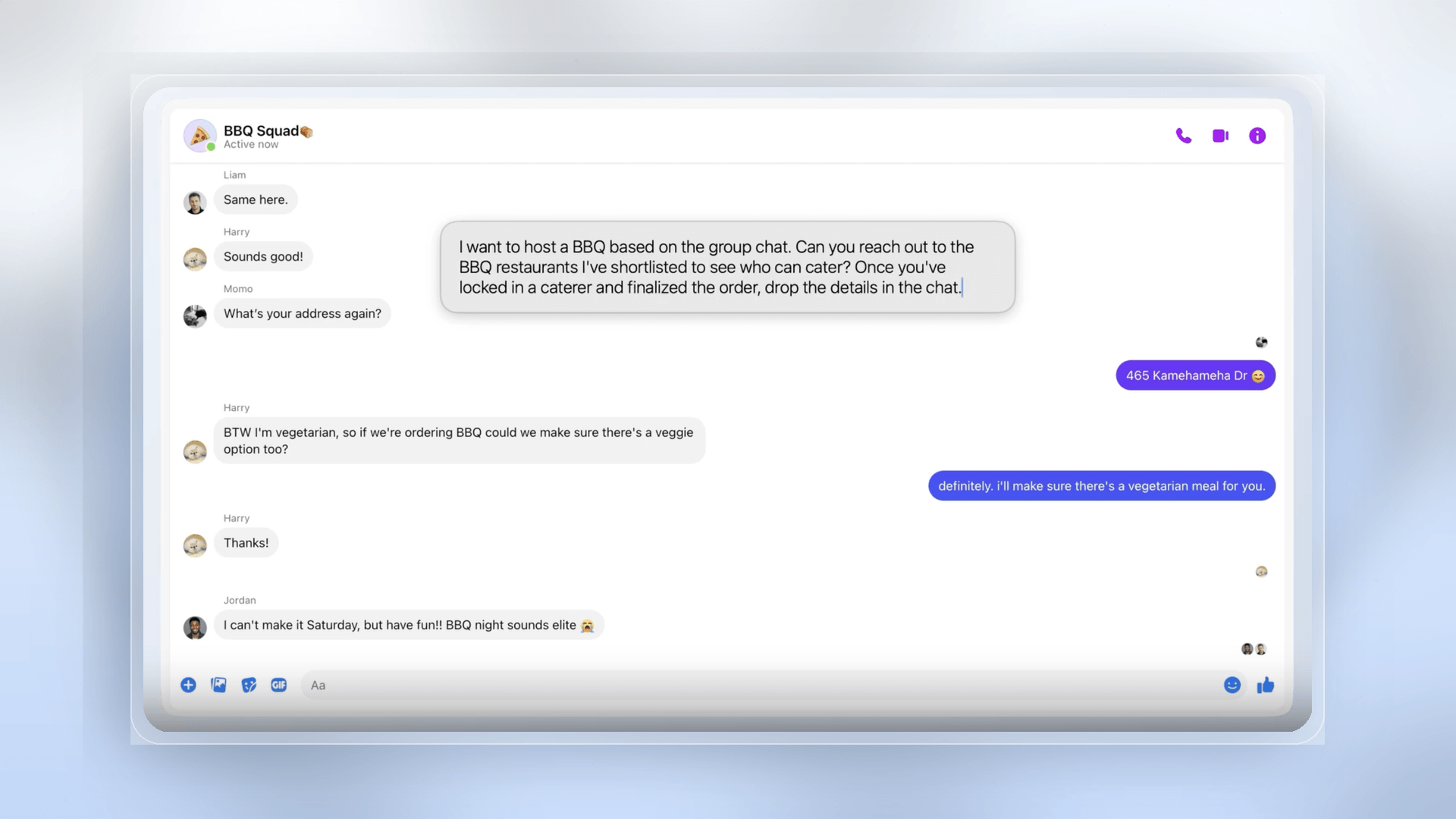Select the definitely vegetarian meal reply

click(x=1101, y=486)
